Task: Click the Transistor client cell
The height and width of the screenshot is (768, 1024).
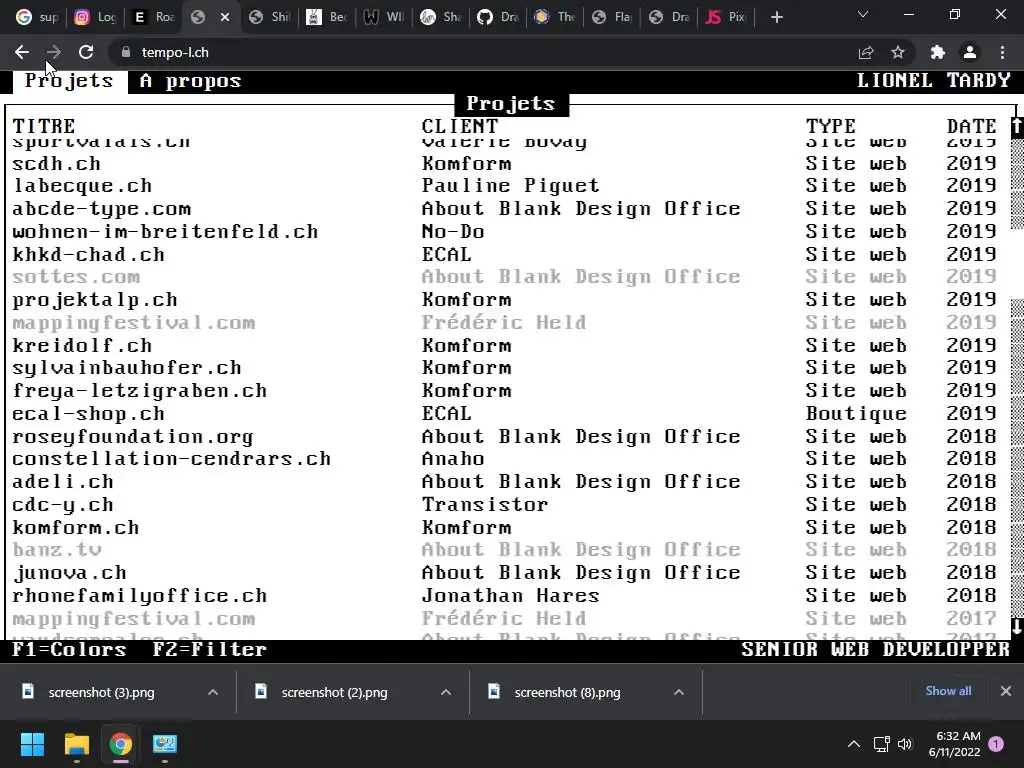Action: click(485, 504)
